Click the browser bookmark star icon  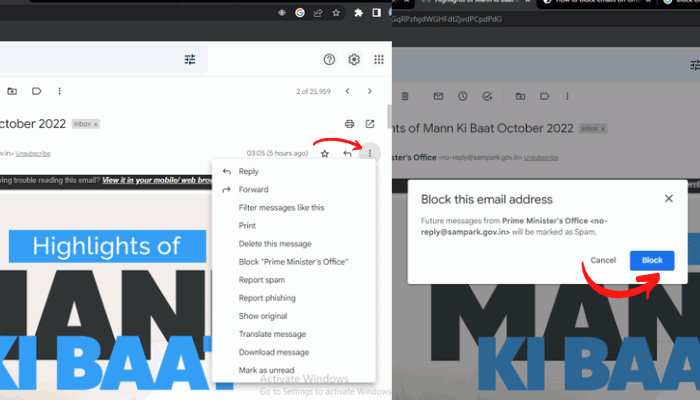point(336,13)
